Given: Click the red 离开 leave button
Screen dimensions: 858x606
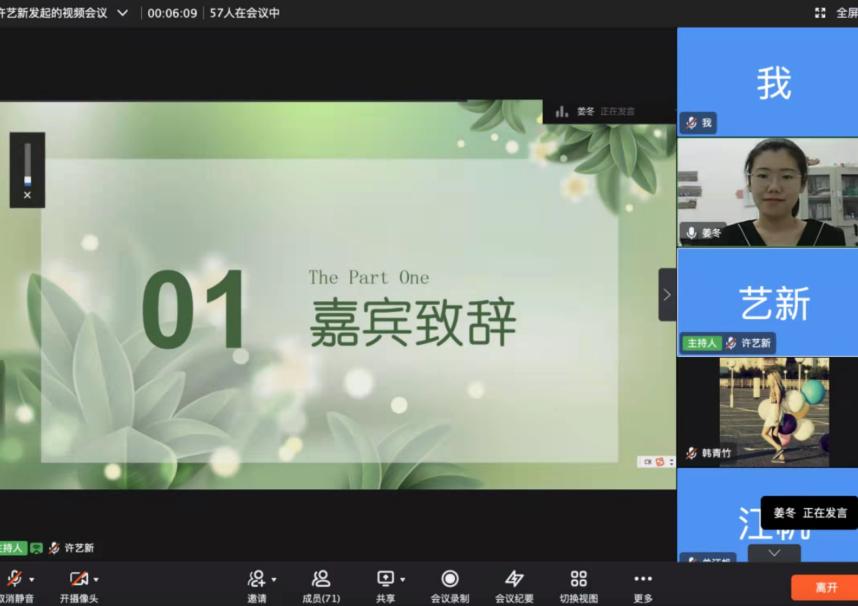Looking at the screenshot, I should point(825,588).
